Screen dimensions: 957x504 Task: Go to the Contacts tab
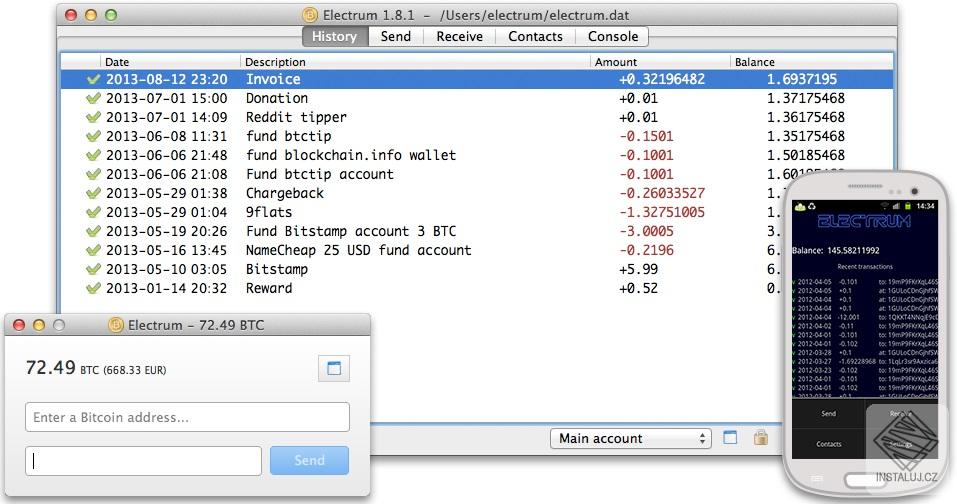pyautogui.click(x=535, y=37)
